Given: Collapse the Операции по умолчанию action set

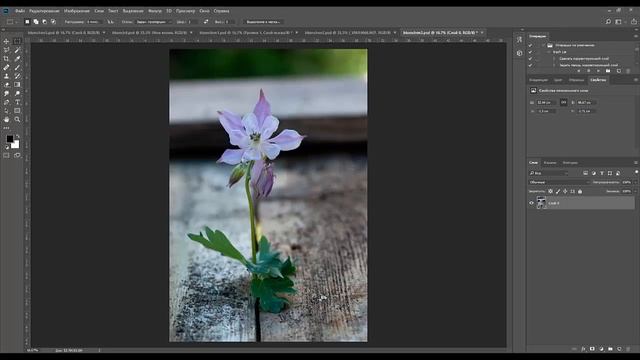Looking at the screenshot, I should pyautogui.click(x=543, y=45).
